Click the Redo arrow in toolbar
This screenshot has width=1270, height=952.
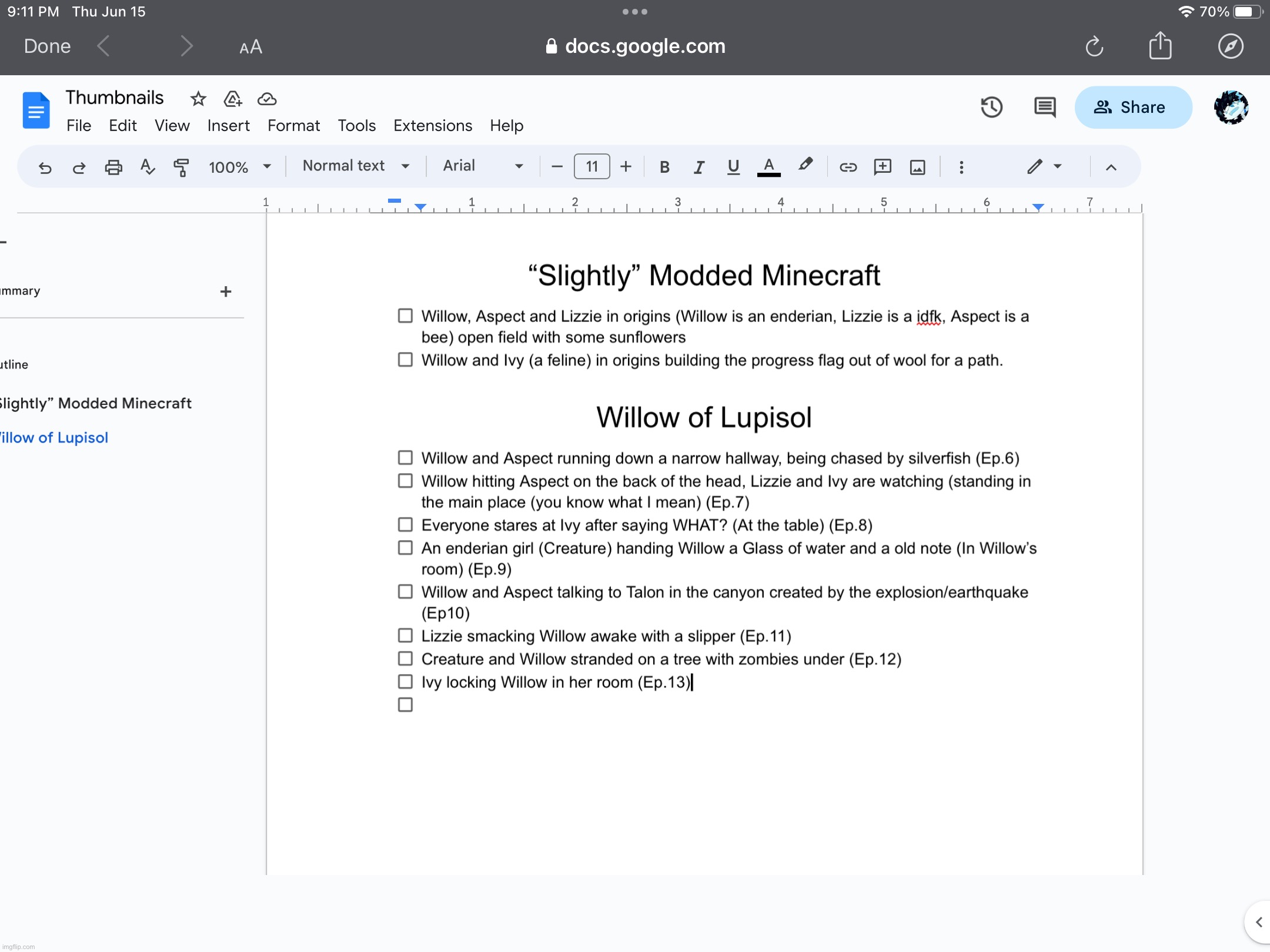coord(79,167)
